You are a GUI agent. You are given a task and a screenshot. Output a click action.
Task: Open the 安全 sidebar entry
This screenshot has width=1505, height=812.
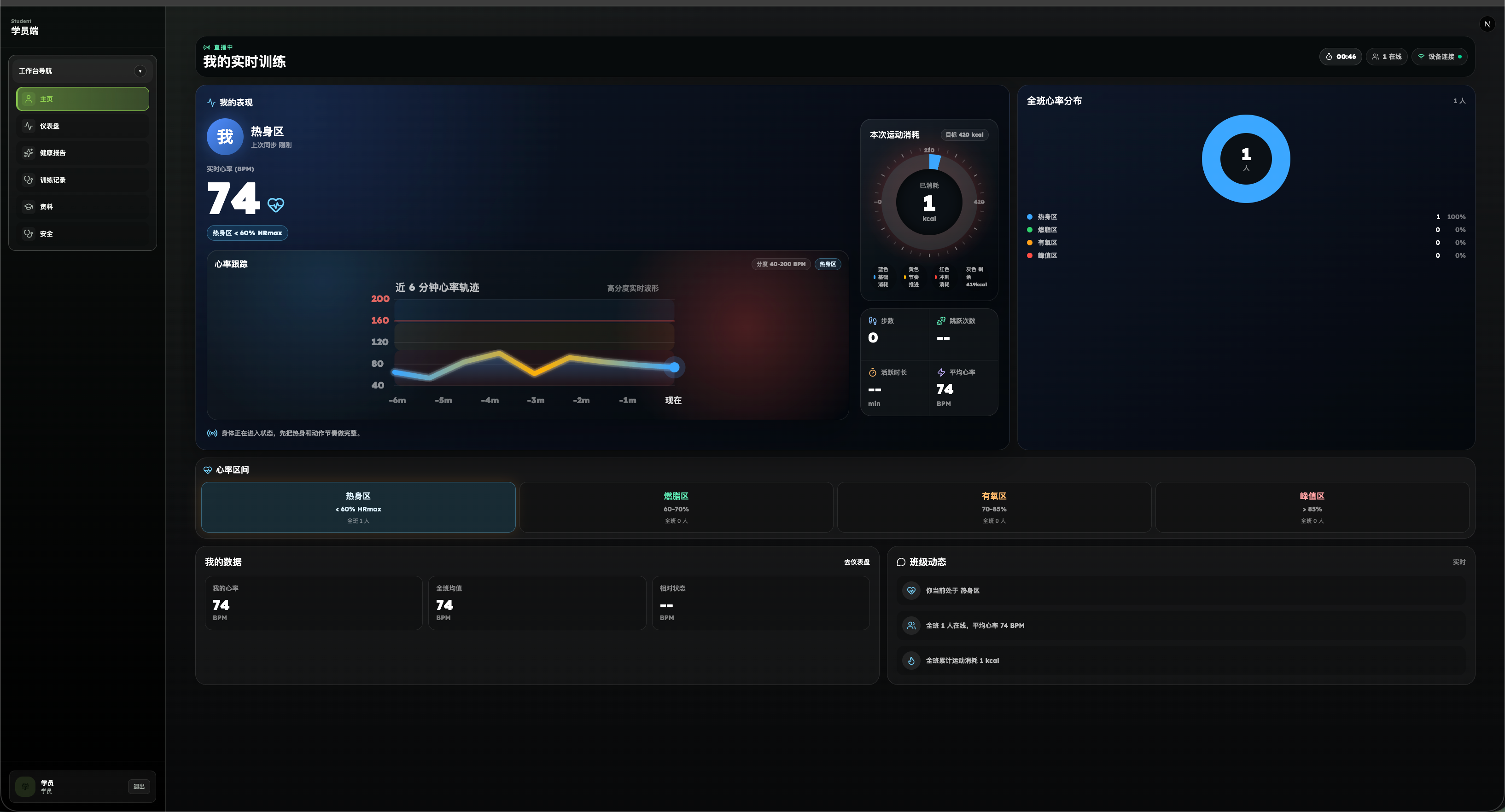[82, 234]
